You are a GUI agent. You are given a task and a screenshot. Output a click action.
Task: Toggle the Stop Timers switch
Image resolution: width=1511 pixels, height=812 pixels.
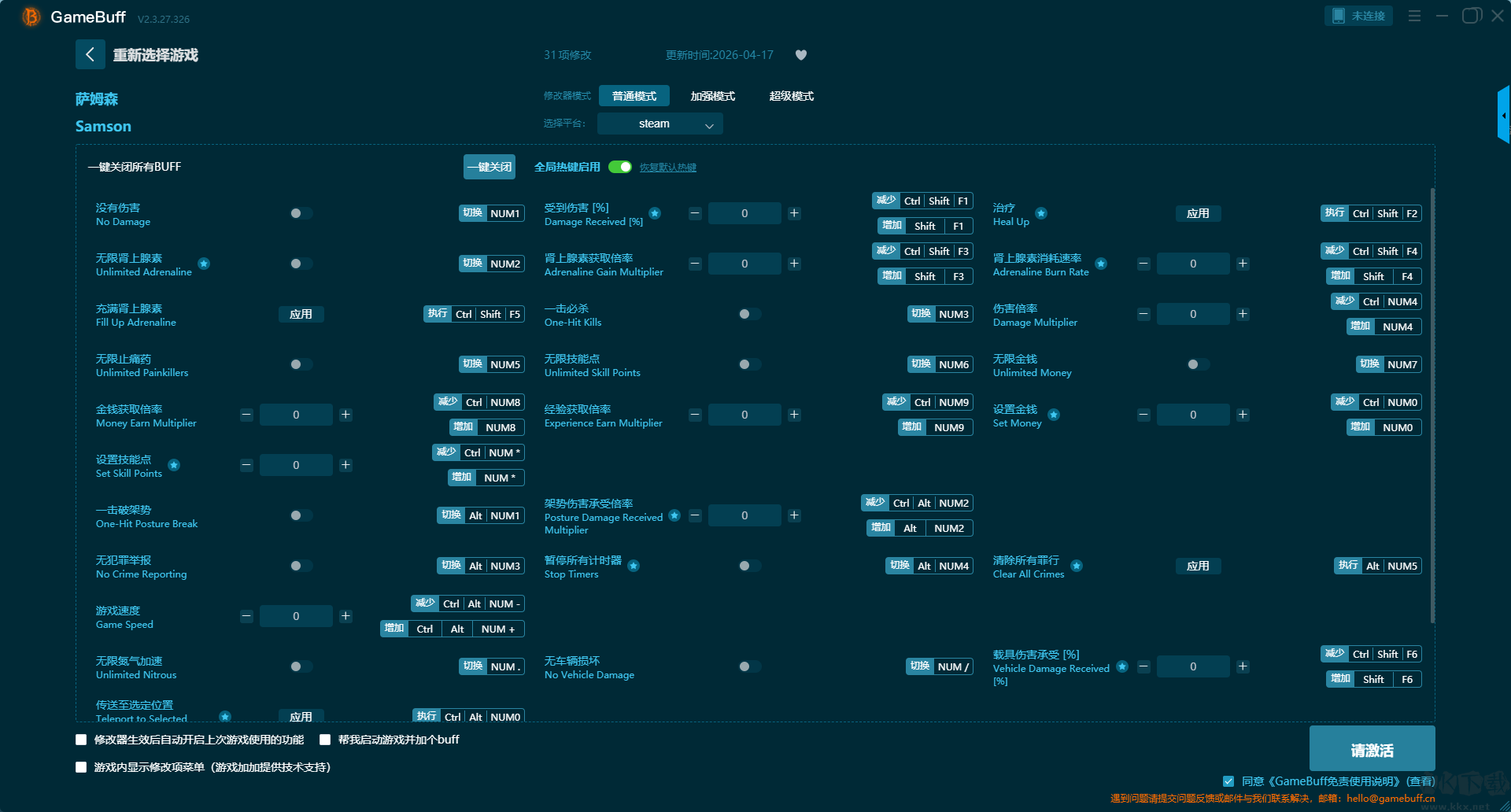pyautogui.click(x=749, y=566)
